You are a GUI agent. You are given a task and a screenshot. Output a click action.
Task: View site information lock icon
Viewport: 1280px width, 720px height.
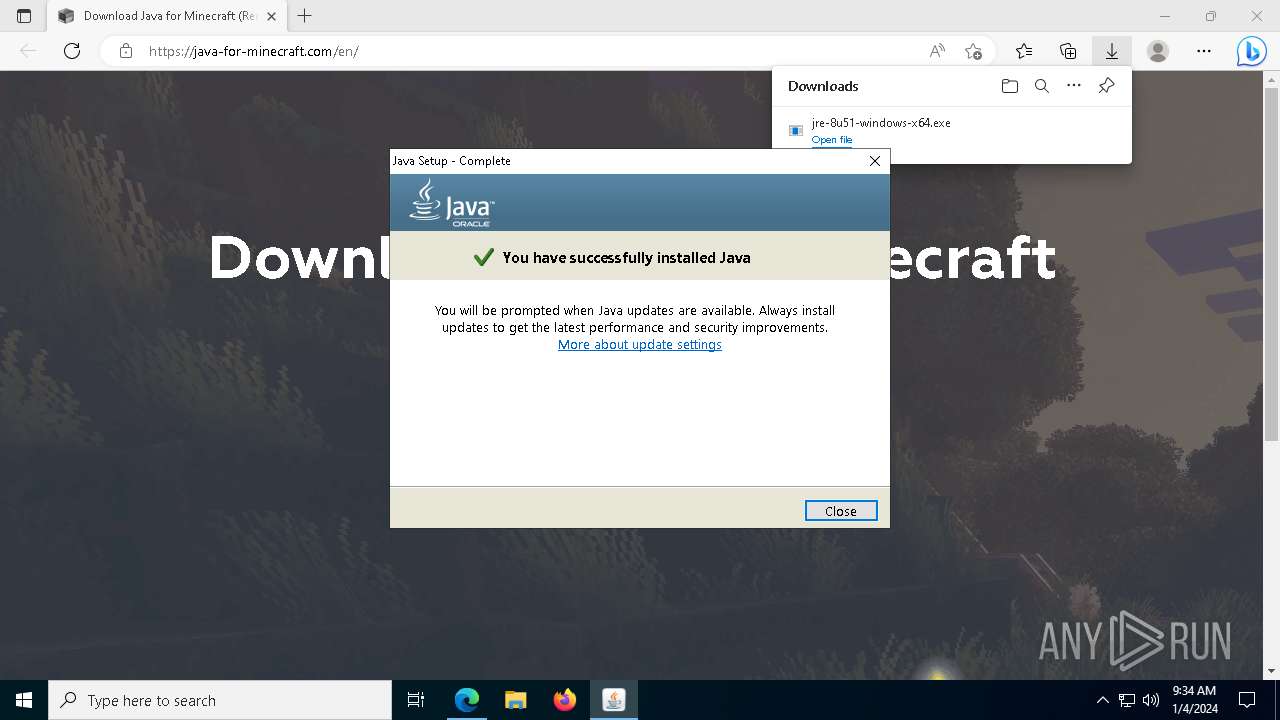click(x=126, y=51)
